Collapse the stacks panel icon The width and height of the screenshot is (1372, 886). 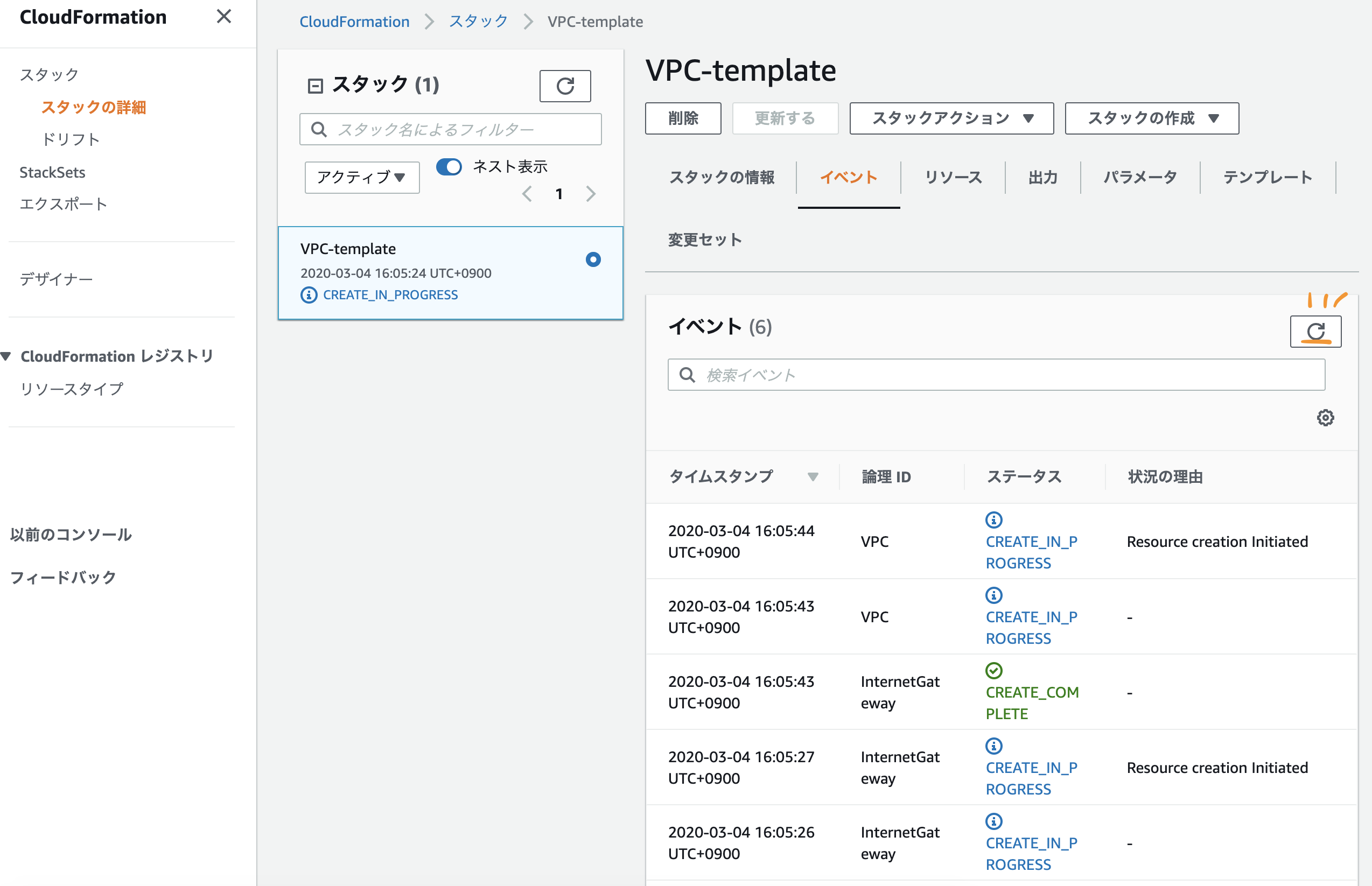[x=315, y=86]
